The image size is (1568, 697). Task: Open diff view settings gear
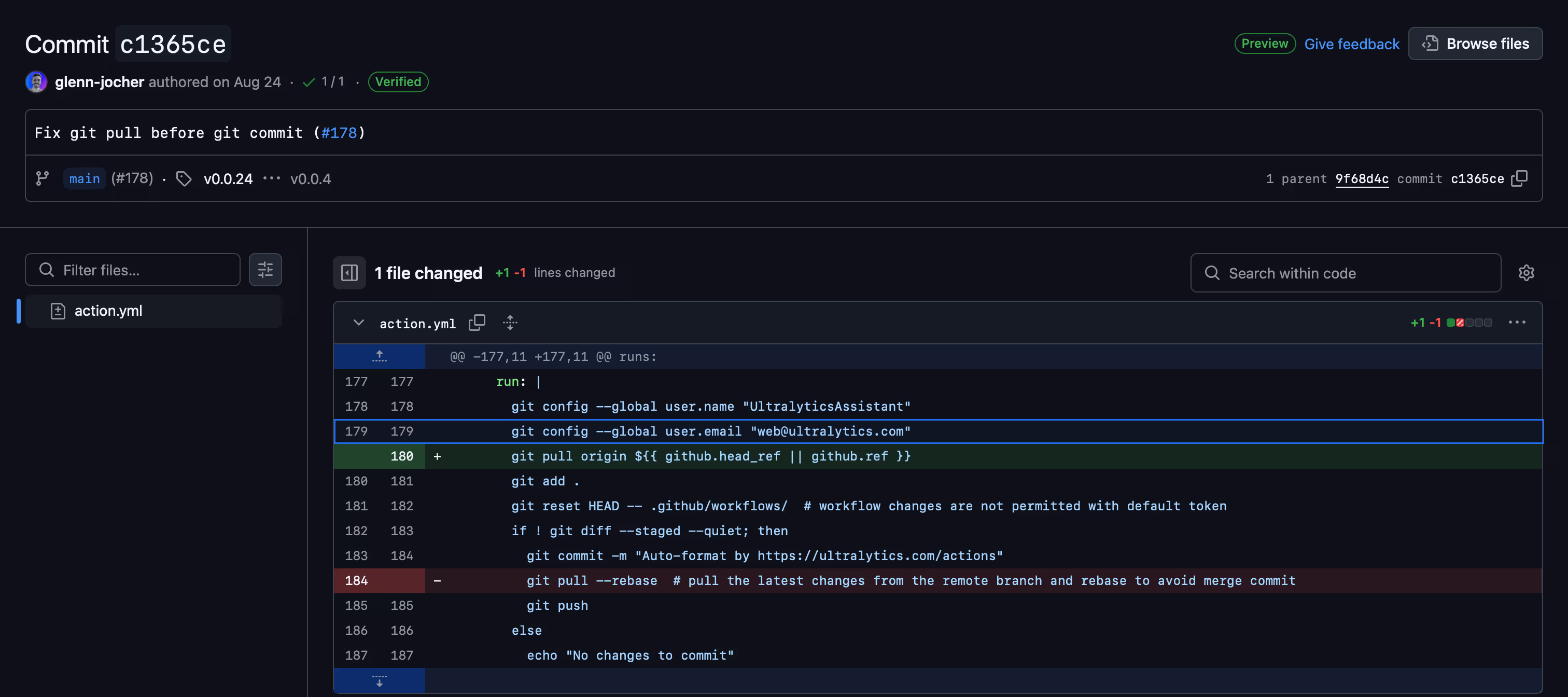pyautogui.click(x=1526, y=273)
